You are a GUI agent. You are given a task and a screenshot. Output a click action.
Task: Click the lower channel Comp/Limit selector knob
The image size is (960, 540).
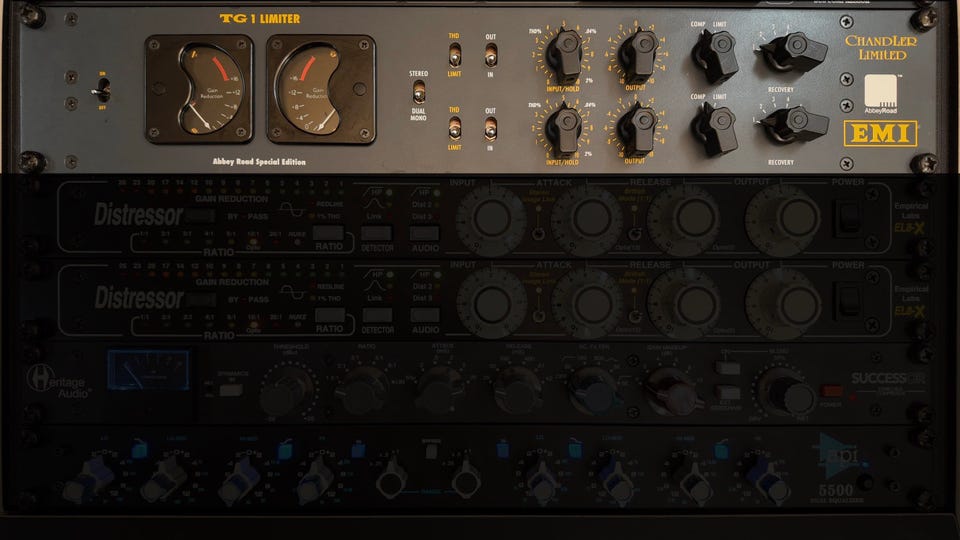pyautogui.click(x=714, y=130)
